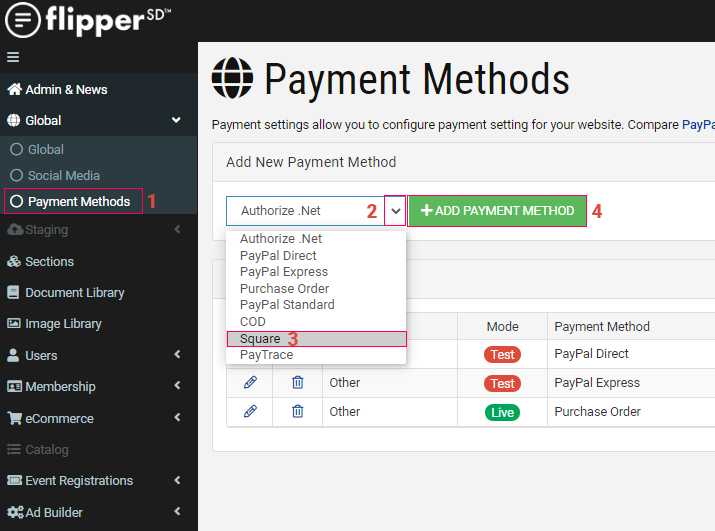Click the payment method dropdown arrow

pyautogui.click(x=395, y=211)
